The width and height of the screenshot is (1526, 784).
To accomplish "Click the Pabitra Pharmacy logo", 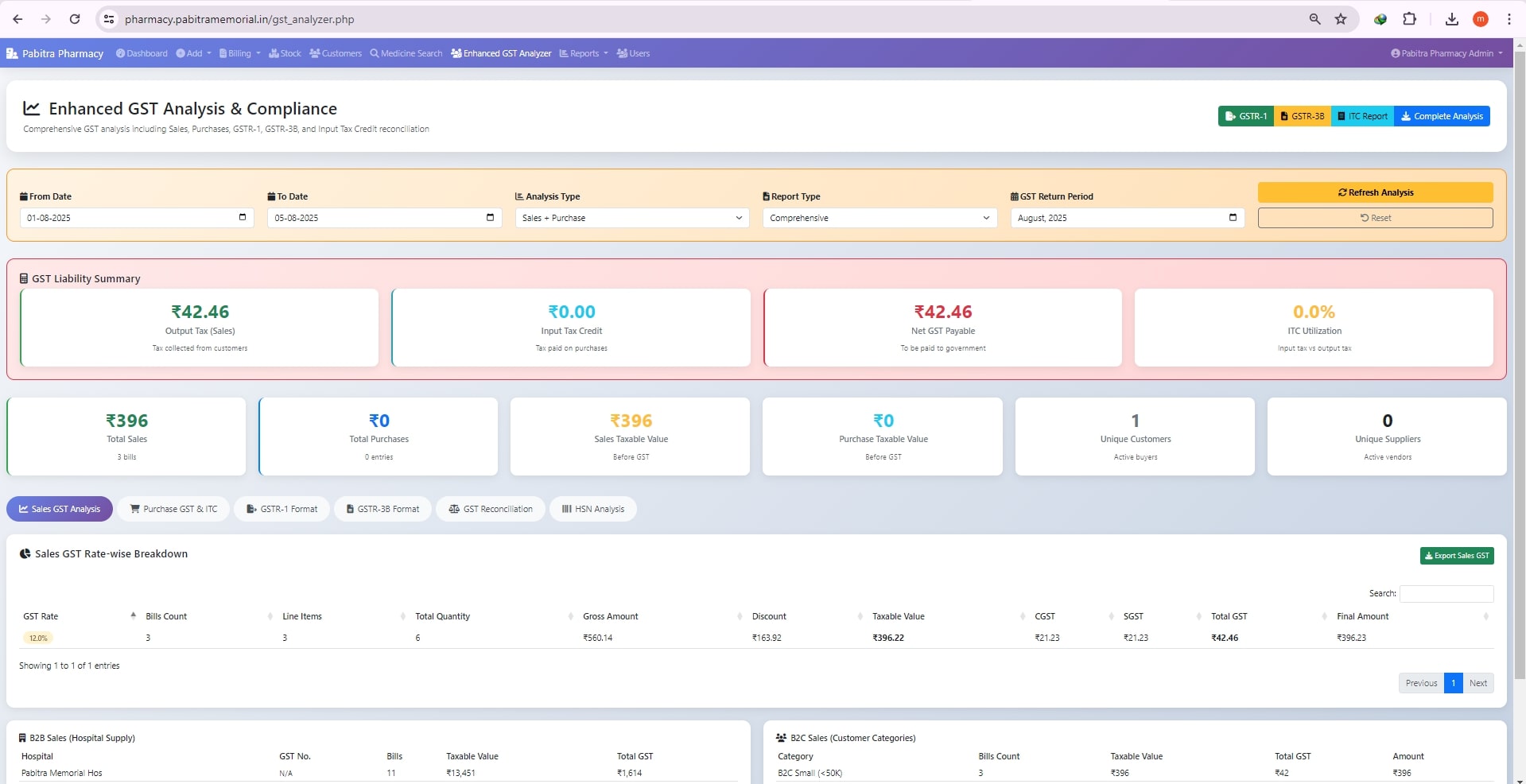I will click(x=55, y=53).
